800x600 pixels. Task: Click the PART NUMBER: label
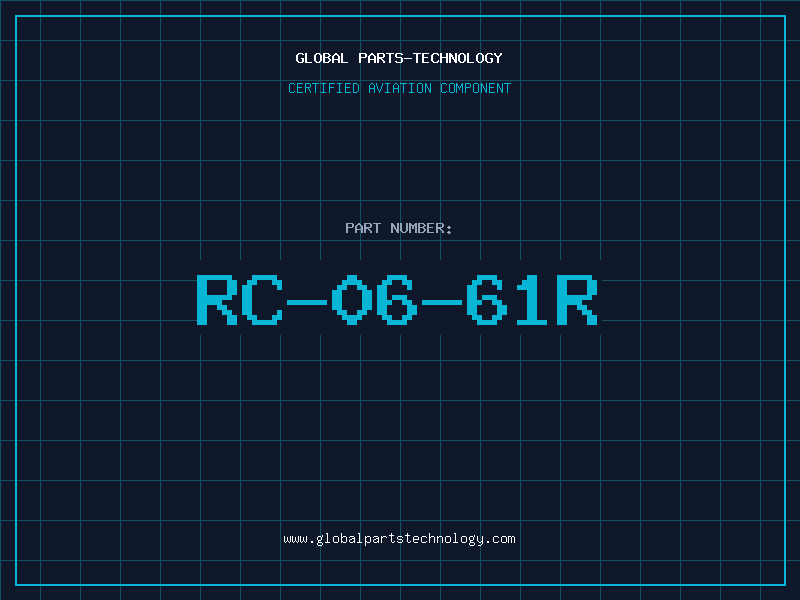pyautogui.click(x=399, y=228)
